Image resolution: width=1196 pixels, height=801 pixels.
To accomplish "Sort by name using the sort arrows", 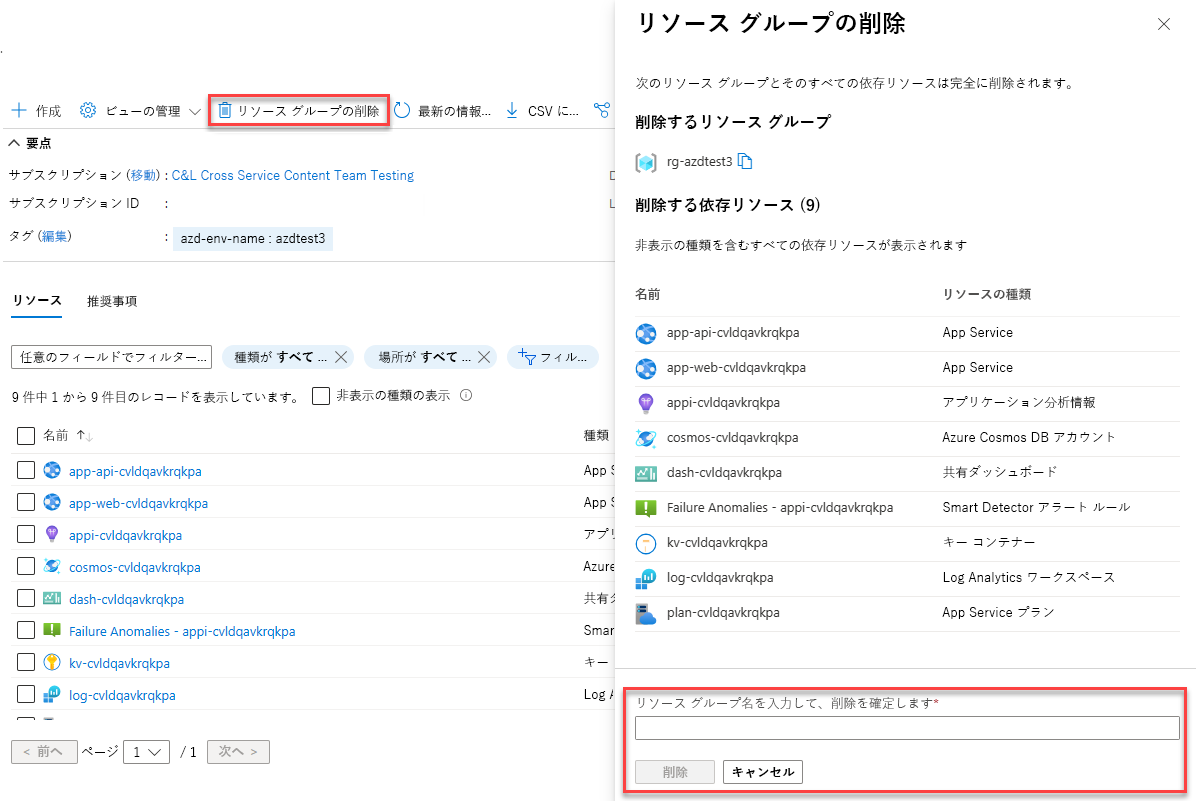I will 85,436.
